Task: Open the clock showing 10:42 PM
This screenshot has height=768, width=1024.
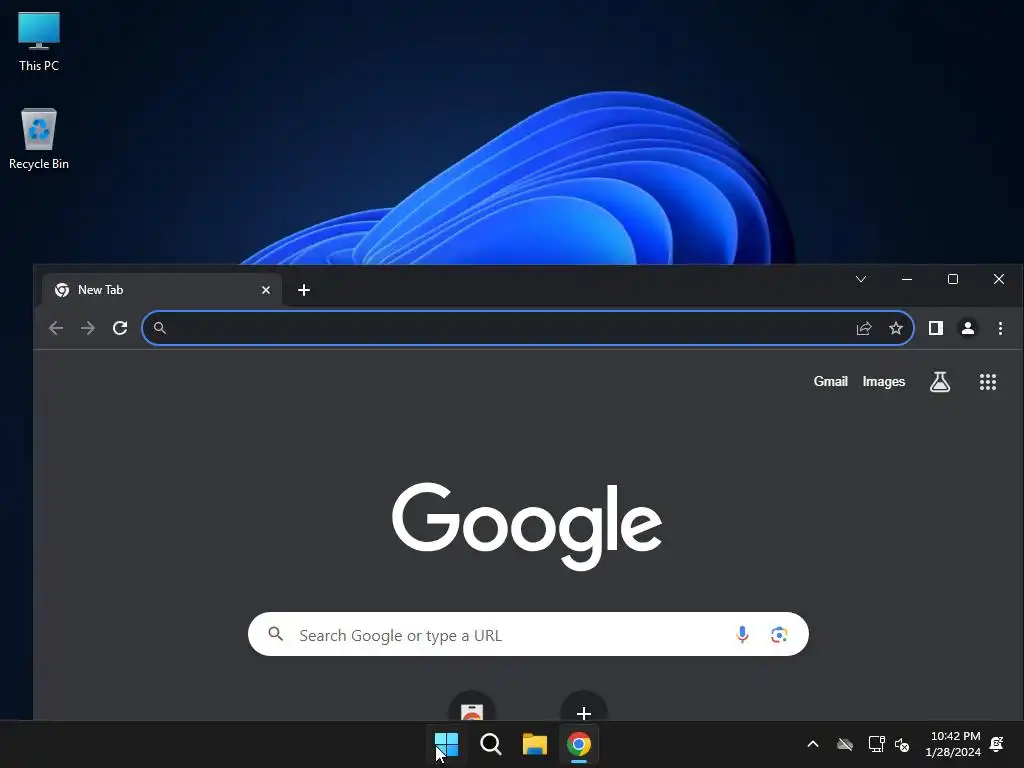Action: point(953,744)
